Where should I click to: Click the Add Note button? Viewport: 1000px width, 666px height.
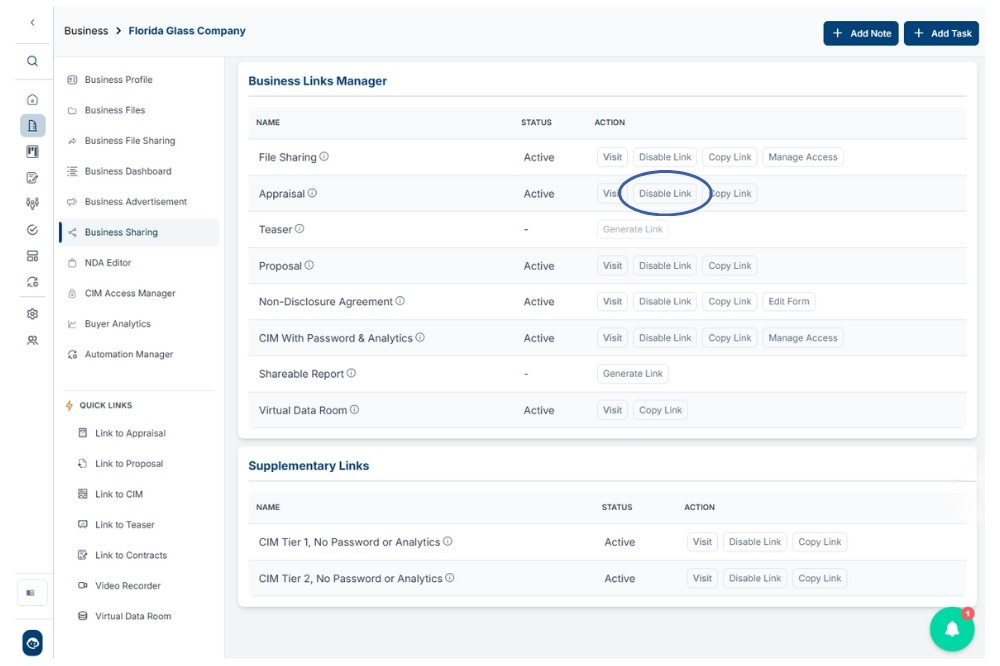pos(860,33)
